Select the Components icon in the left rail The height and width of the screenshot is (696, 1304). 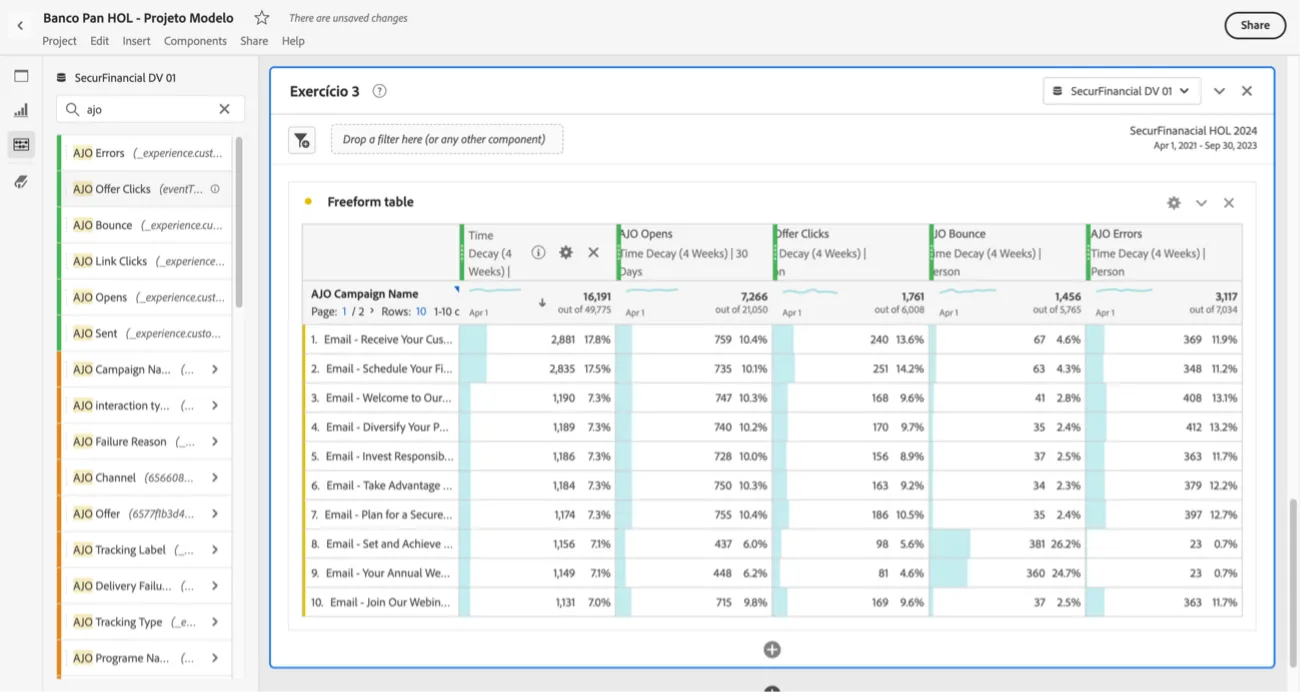[x=21, y=145]
